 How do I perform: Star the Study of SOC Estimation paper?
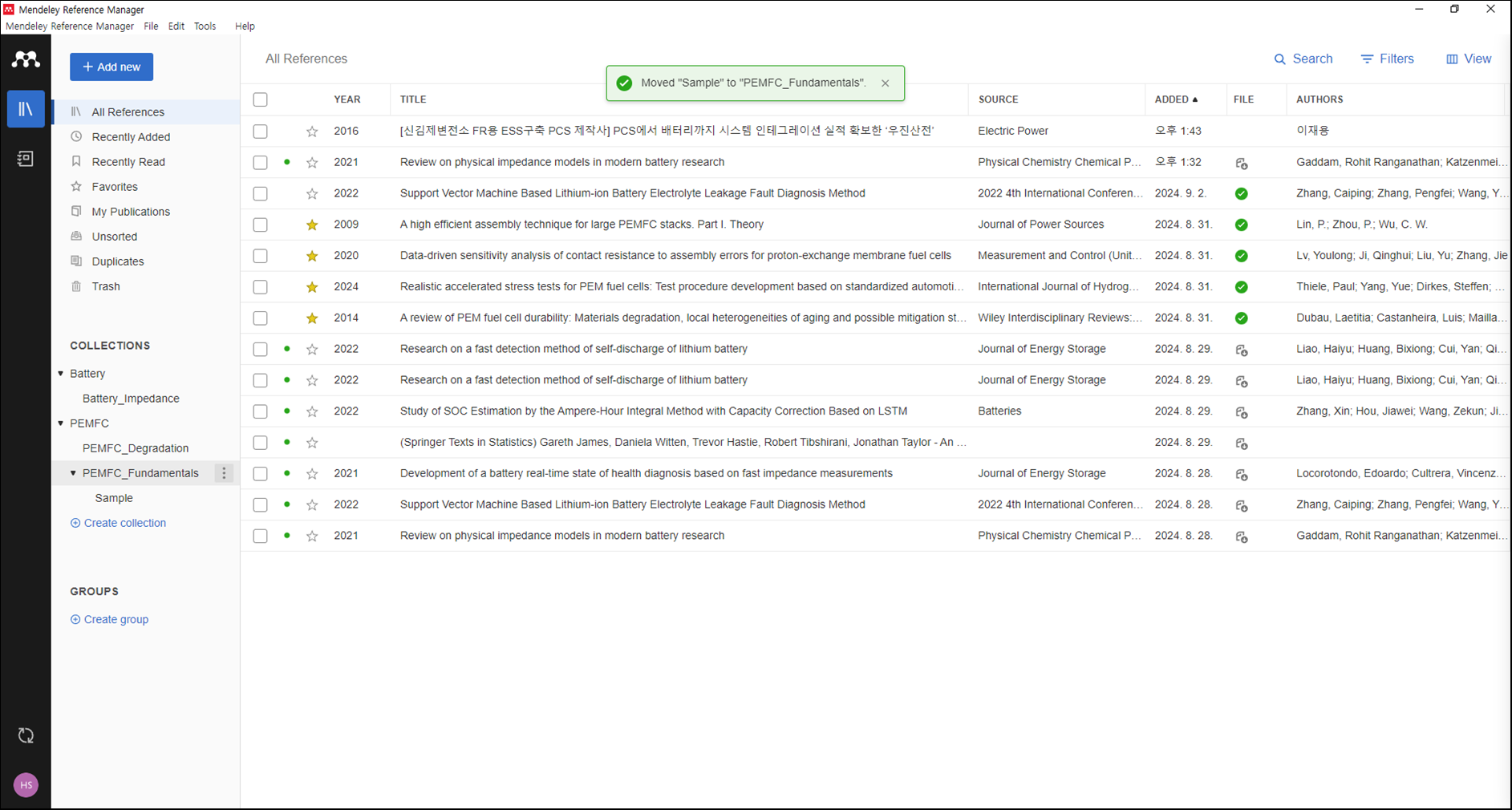312,412
